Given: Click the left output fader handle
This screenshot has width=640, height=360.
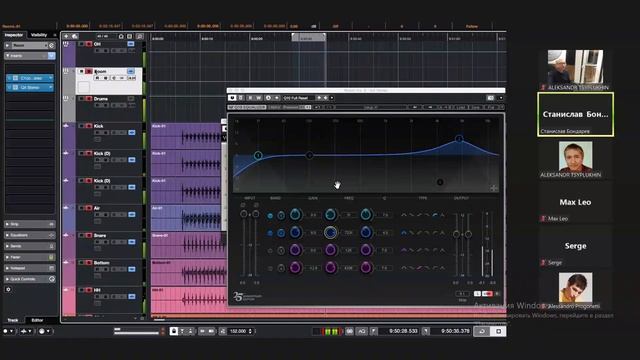Looking at the screenshot, I should [456, 234].
